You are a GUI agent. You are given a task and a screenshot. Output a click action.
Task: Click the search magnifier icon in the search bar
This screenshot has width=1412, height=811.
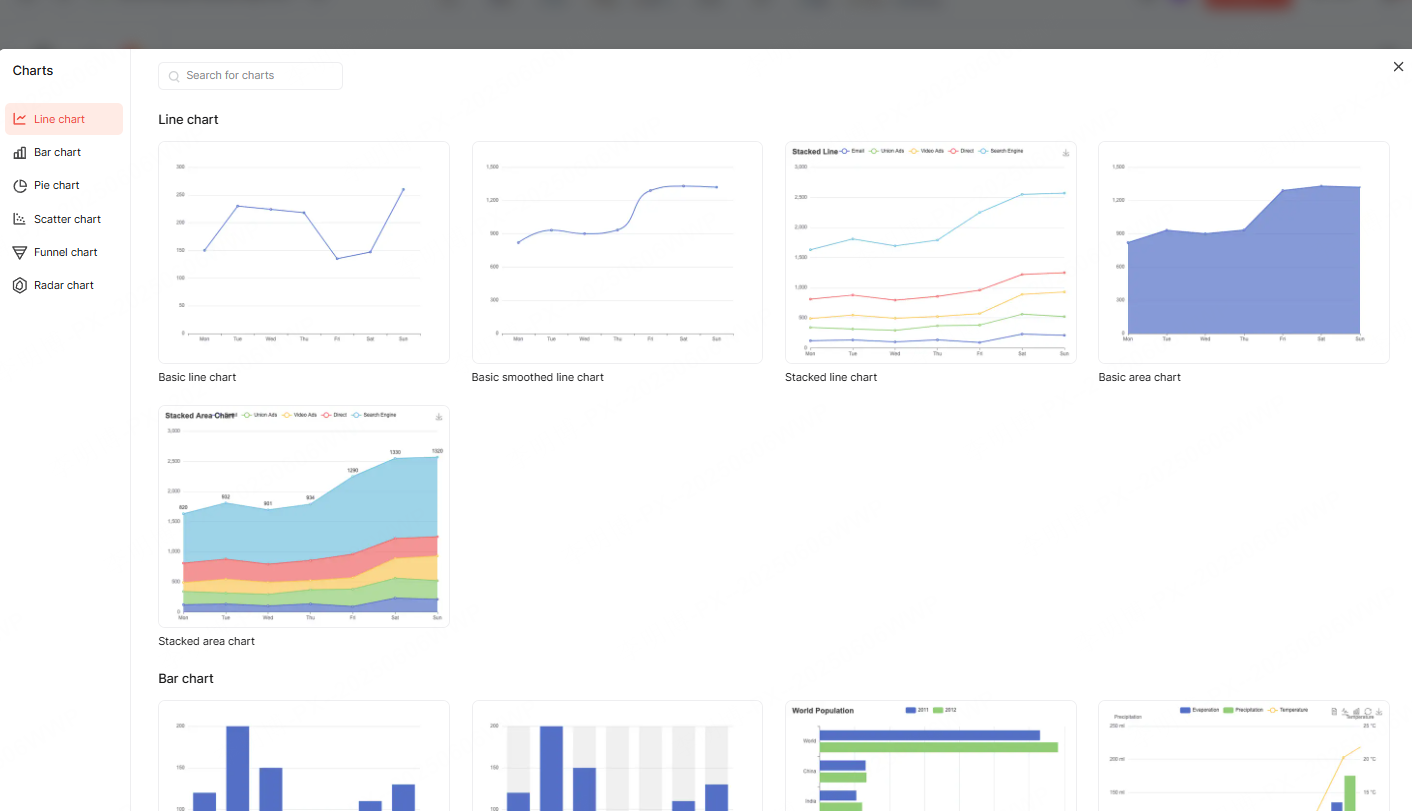coord(174,76)
